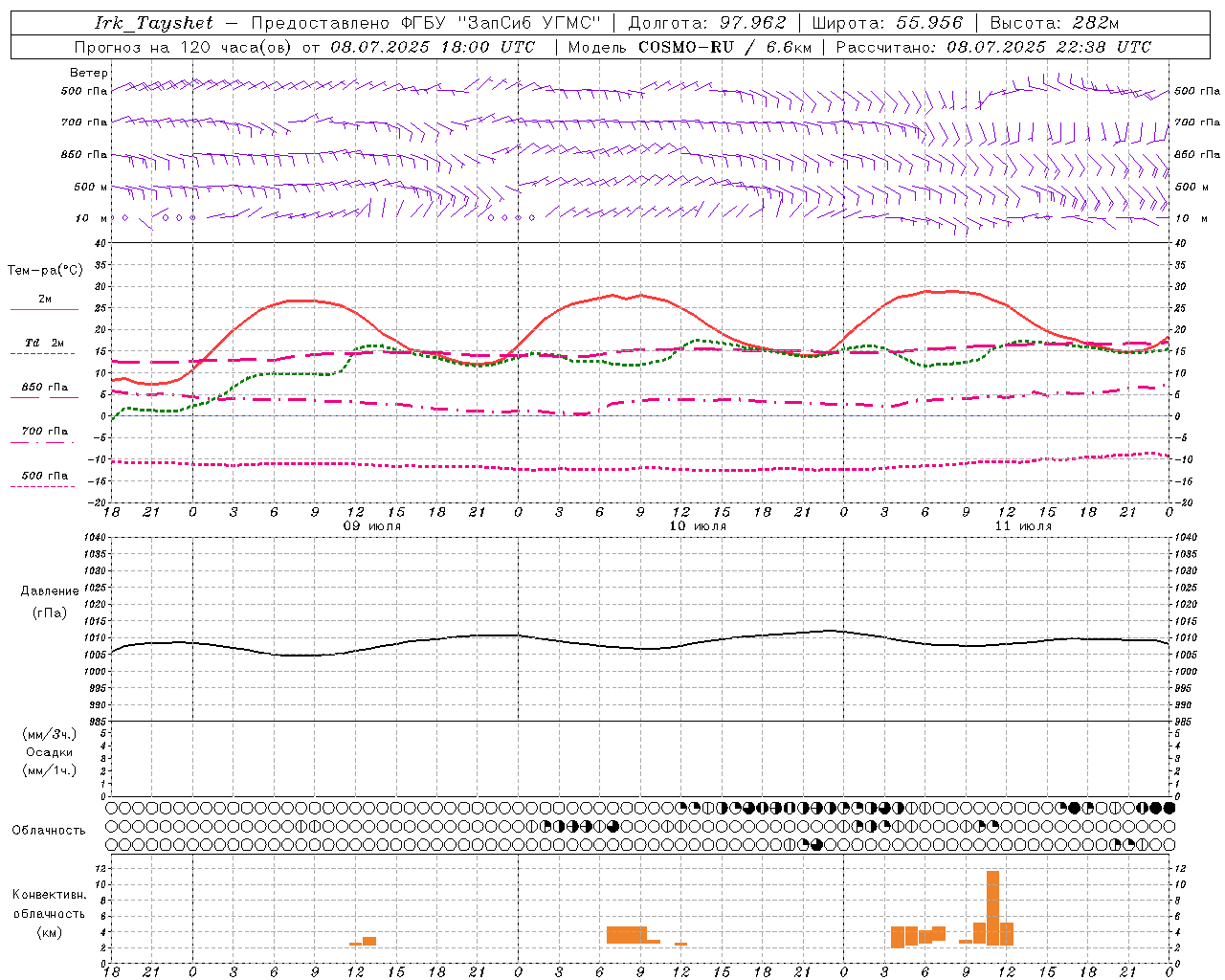
Task: Click the (гПа) unit under Давление
Action: point(50,612)
